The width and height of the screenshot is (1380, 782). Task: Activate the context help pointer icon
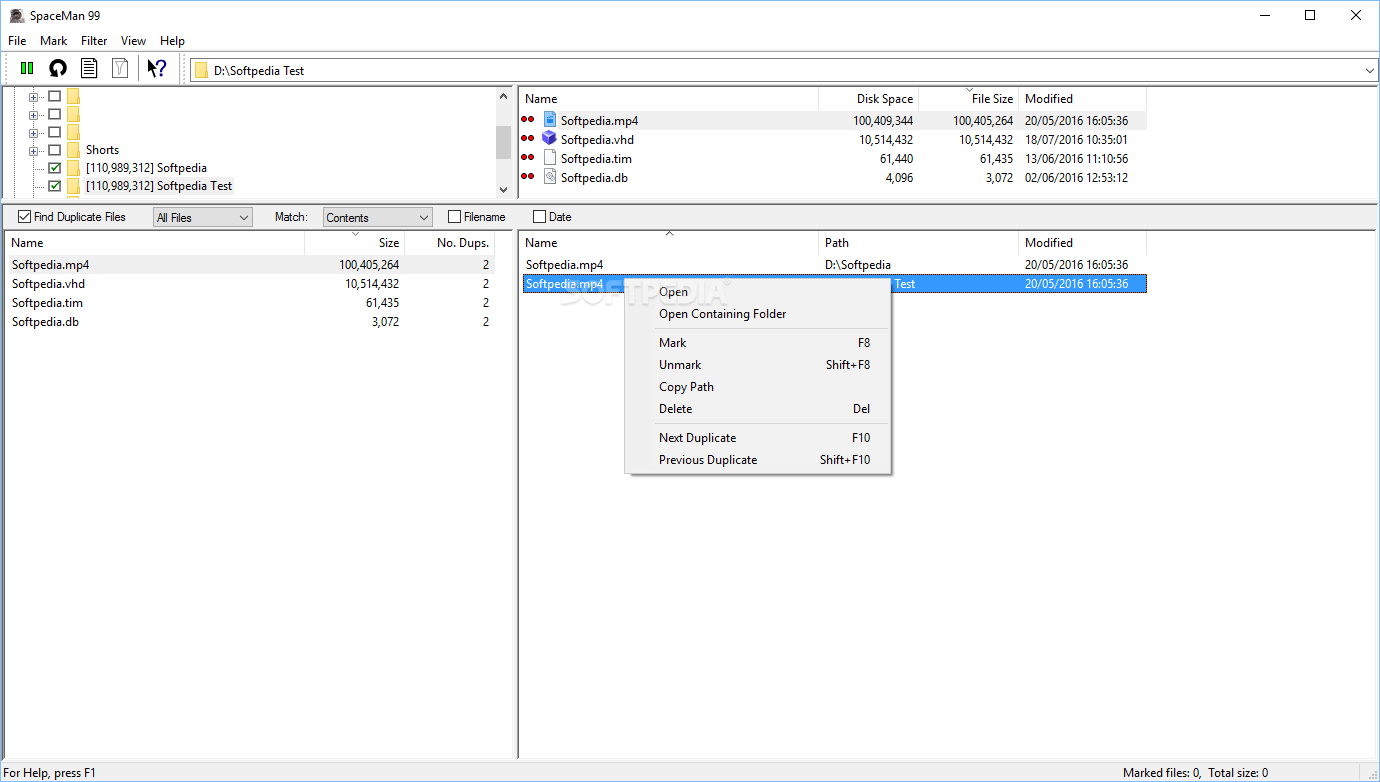(157, 69)
